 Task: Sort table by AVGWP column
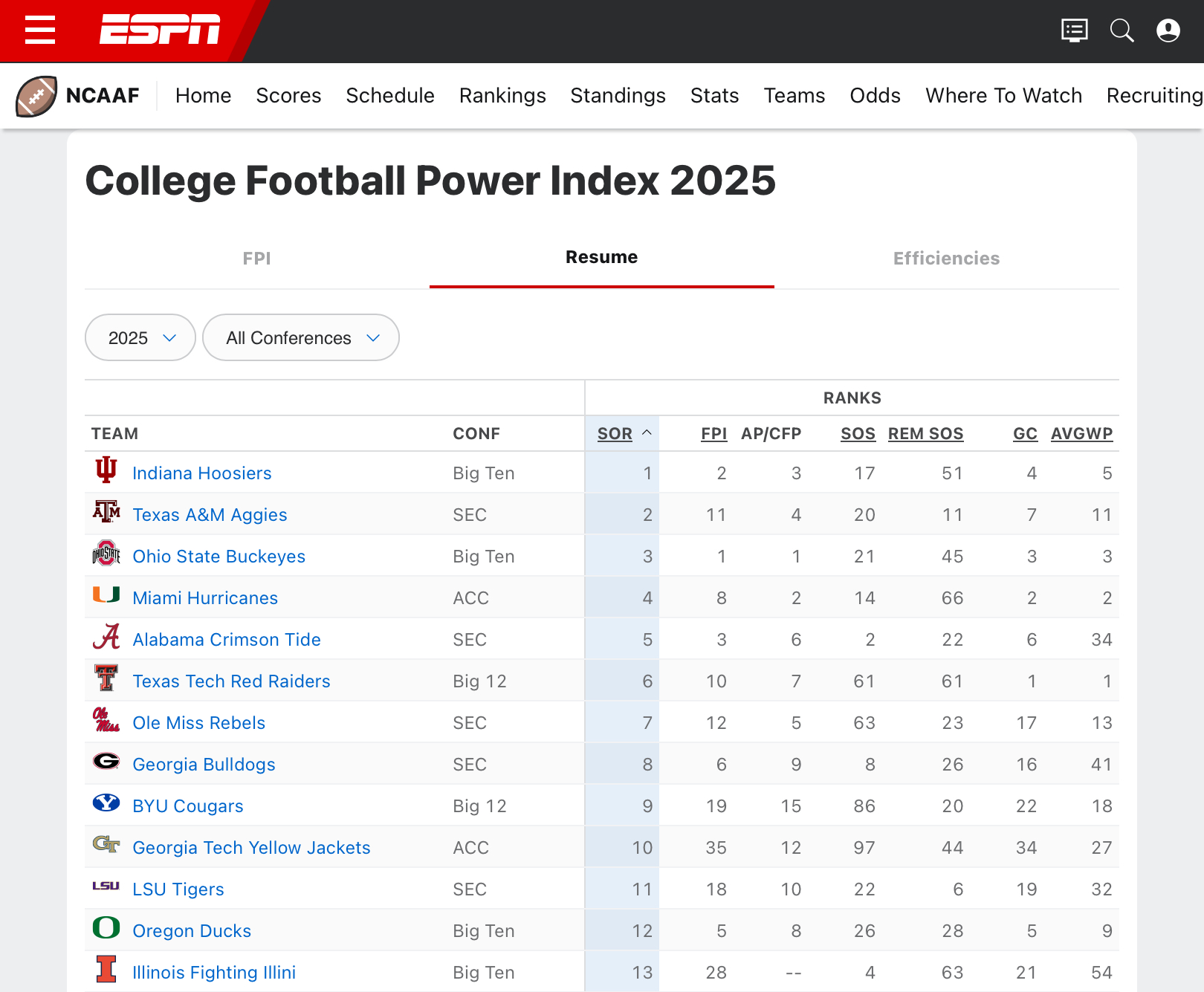[x=1081, y=434]
